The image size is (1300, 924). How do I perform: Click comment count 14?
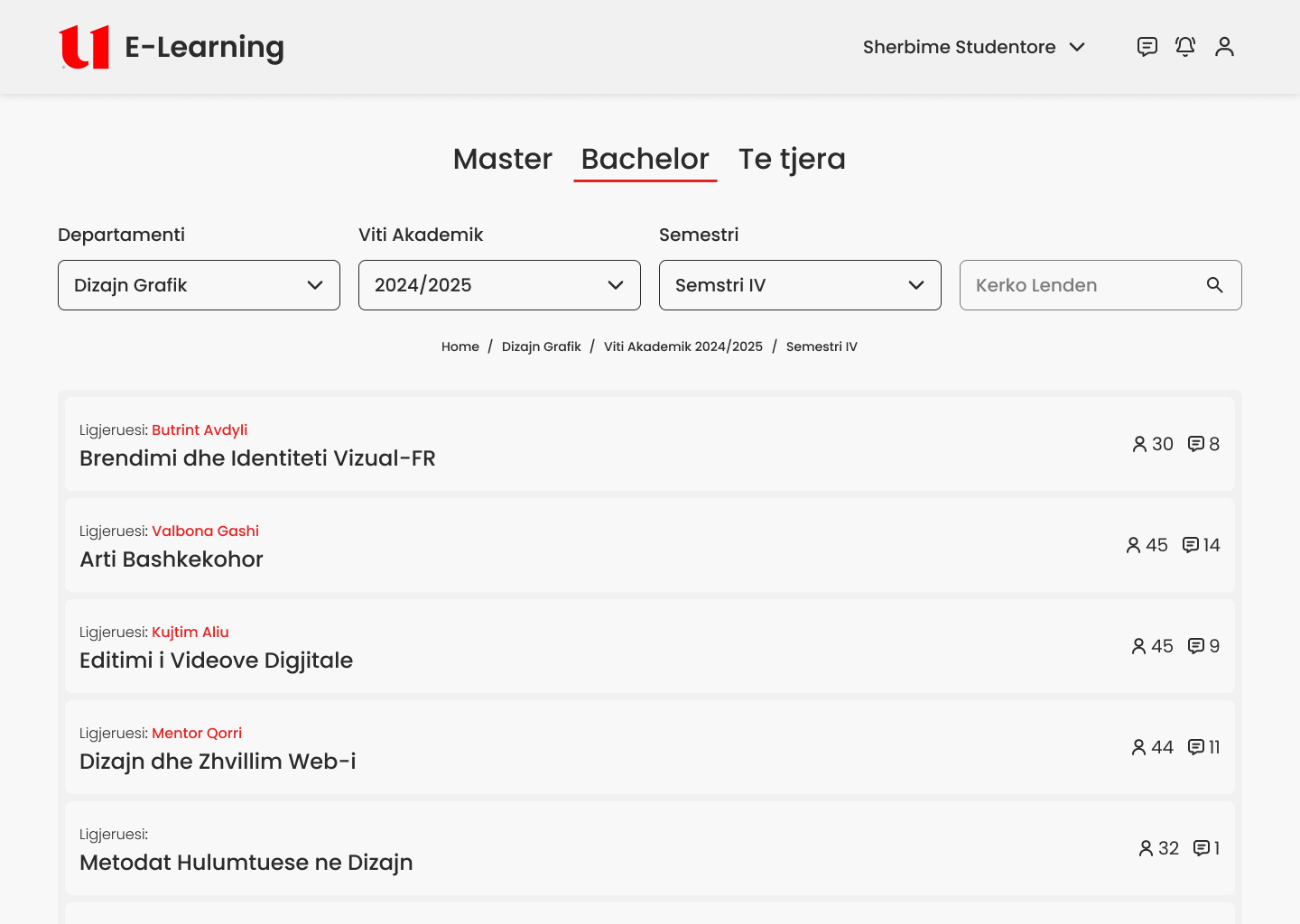(1212, 545)
